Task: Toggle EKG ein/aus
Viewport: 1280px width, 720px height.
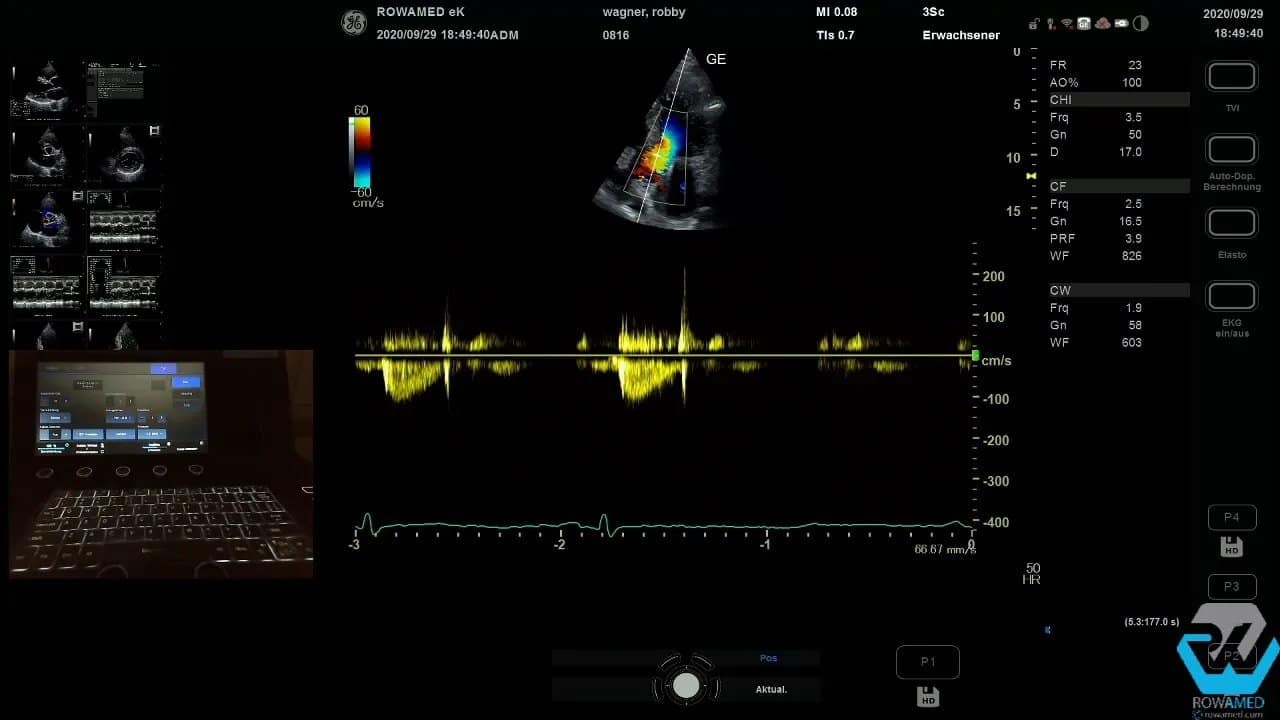Action: pos(1231,296)
